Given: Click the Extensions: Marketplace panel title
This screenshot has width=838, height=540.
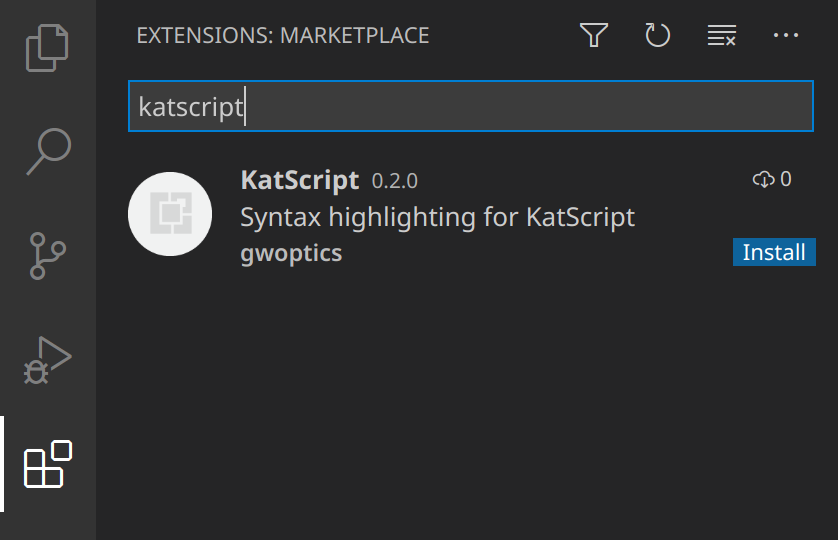Looking at the screenshot, I should [x=283, y=36].
